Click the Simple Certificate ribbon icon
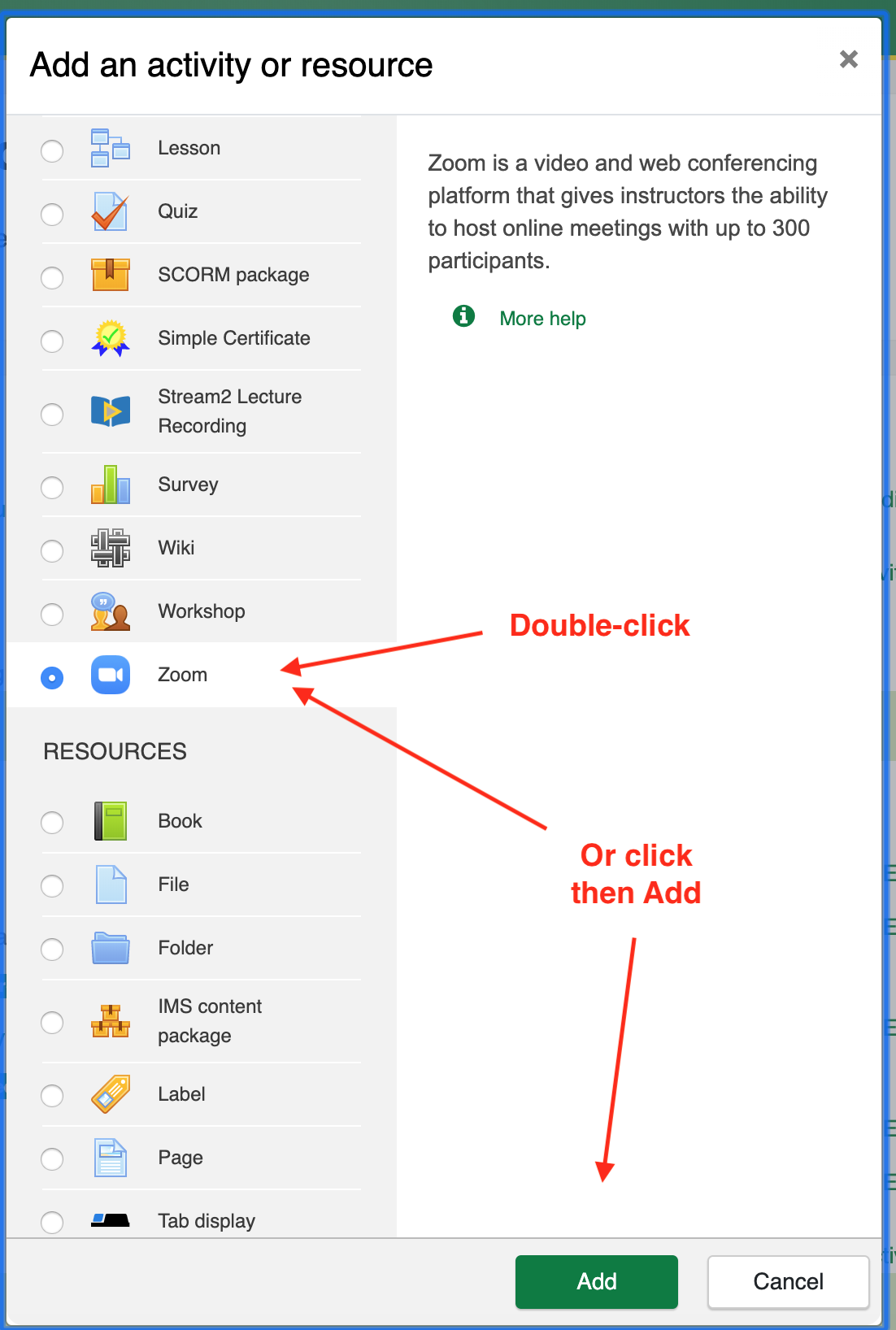Viewport: 896px width, 1330px height. 110,338
